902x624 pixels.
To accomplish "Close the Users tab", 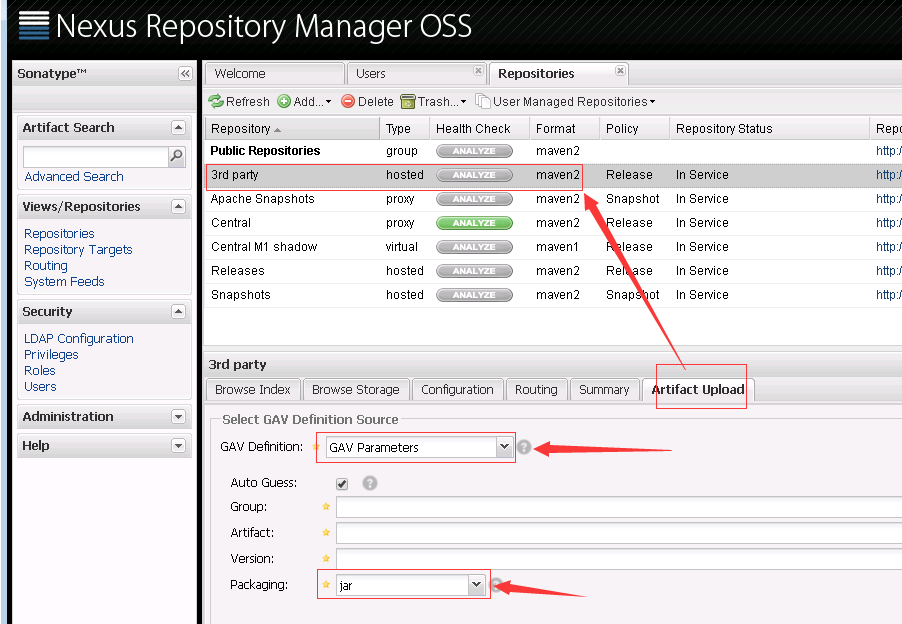I will 478,70.
